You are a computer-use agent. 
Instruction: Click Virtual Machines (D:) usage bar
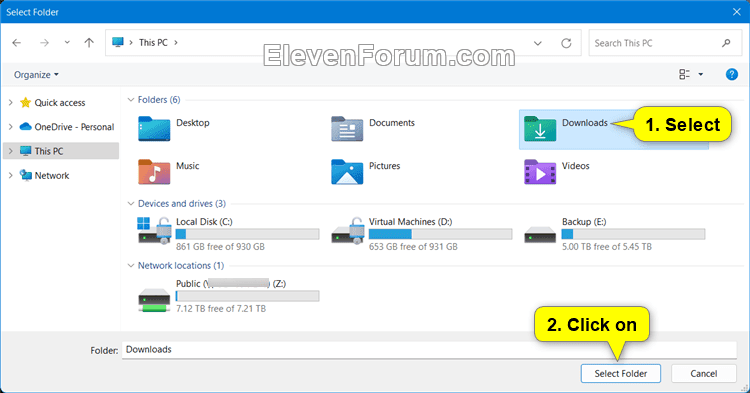pyautogui.click(x=441, y=234)
